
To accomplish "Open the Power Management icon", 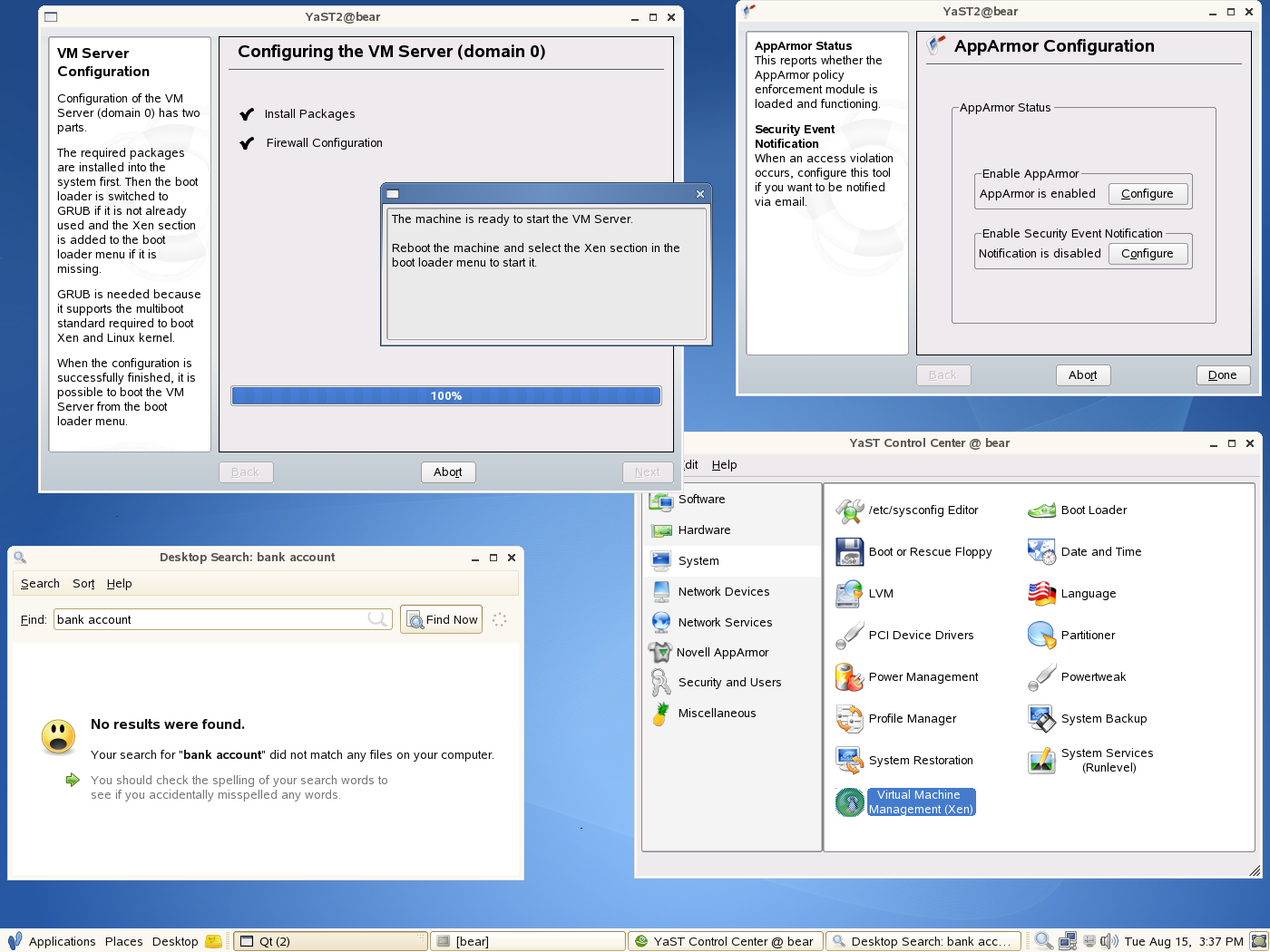I will tap(849, 677).
